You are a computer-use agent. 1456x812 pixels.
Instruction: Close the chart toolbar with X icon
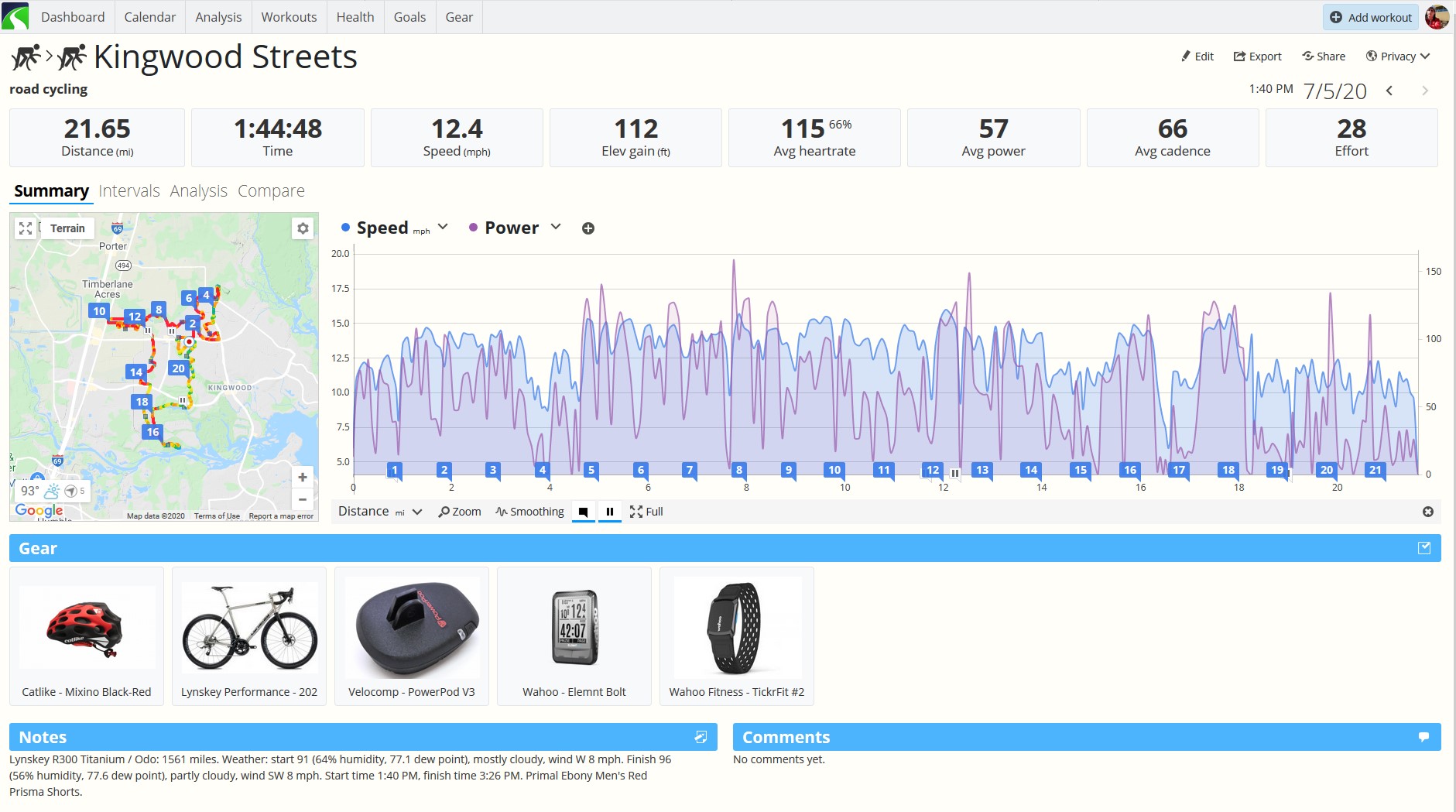pyautogui.click(x=1428, y=512)
